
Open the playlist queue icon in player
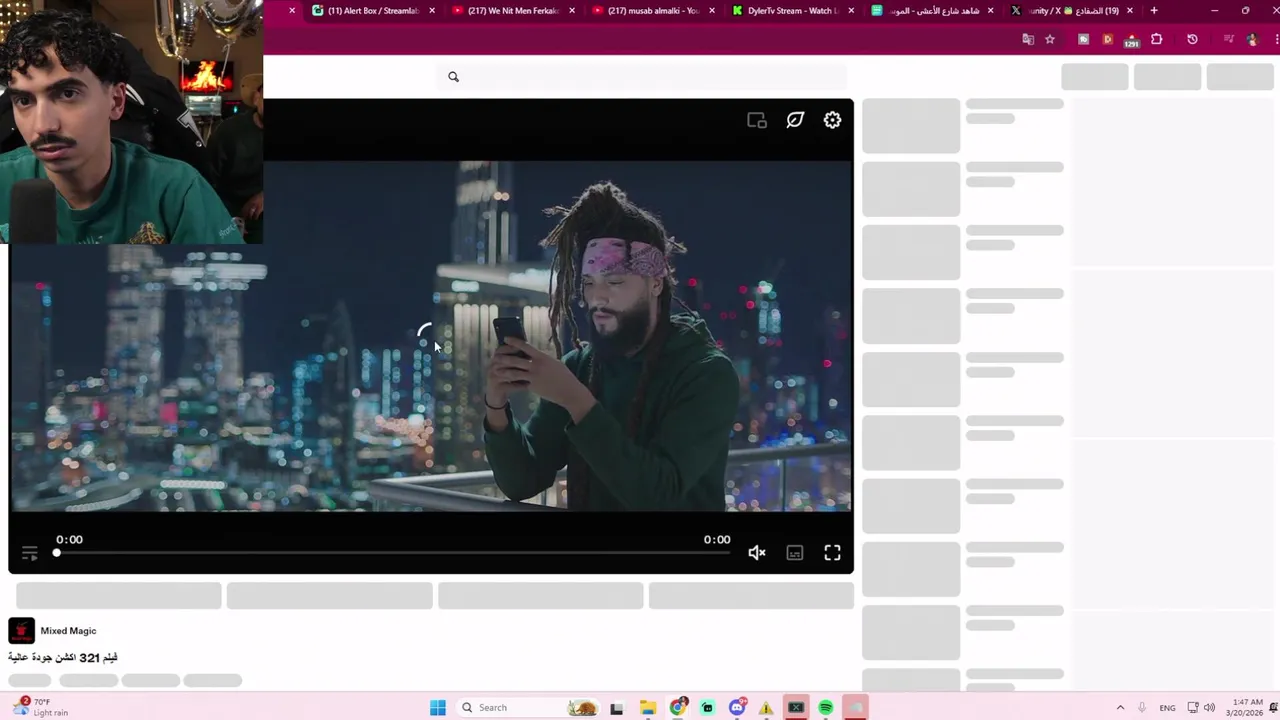30,553
